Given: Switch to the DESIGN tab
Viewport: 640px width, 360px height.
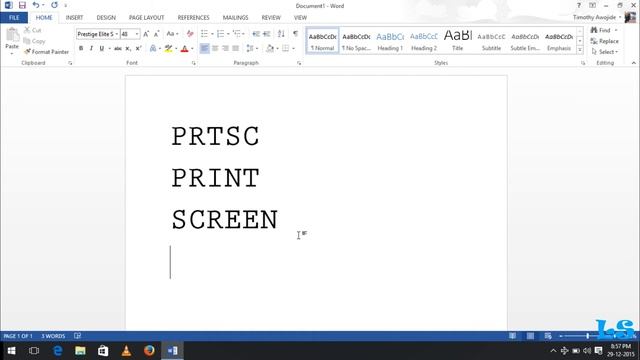Looking at the screenshot, I should pyautogui.click(x=106, y=18).
